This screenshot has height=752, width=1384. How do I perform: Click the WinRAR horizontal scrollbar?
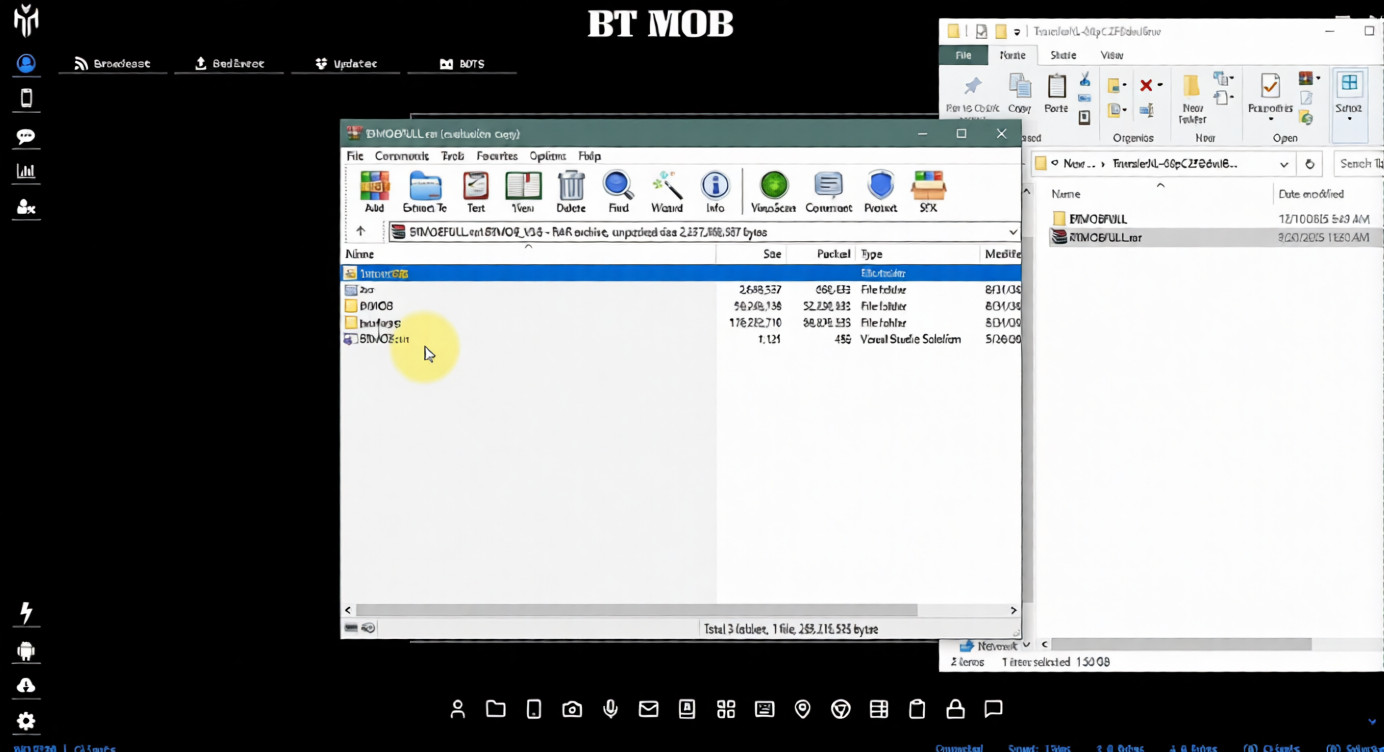[x=636, y=610]
